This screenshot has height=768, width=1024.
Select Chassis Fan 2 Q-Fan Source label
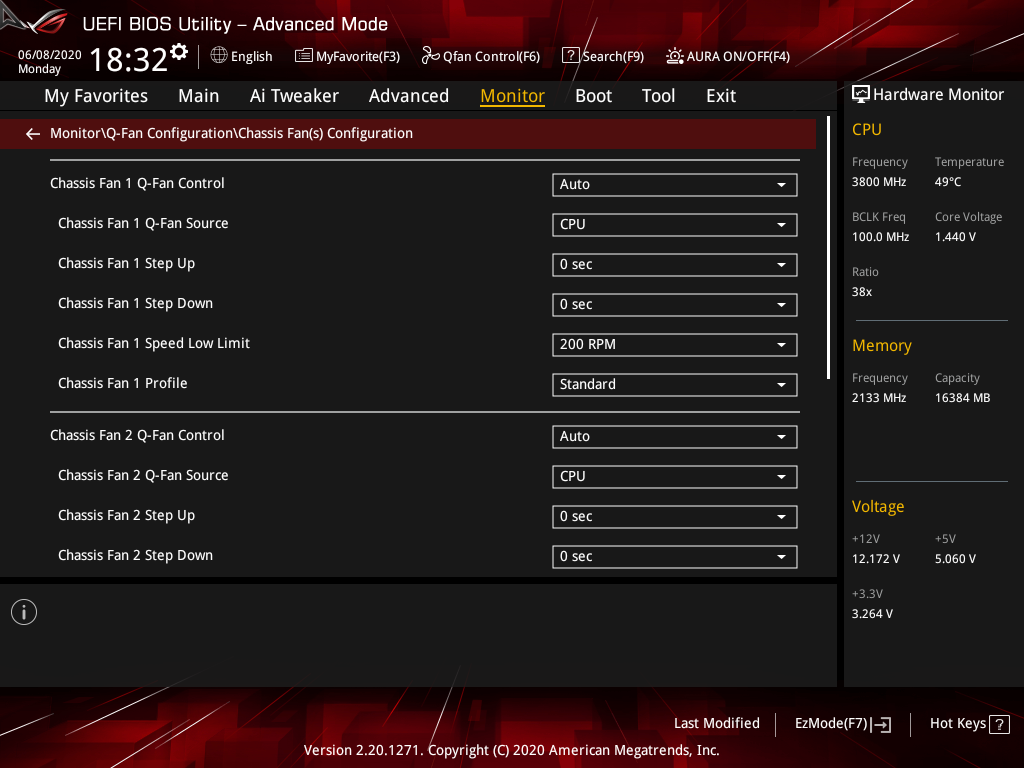click(143, 475)
